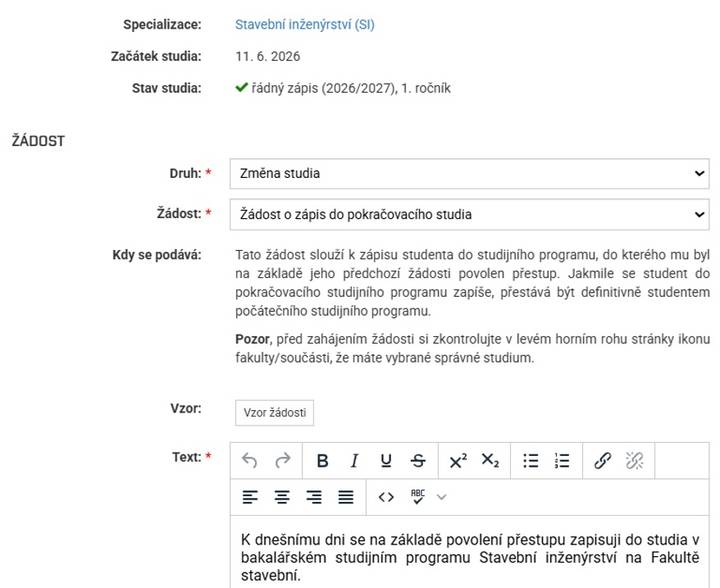This screenshot has width=720, height=588.
Task: Click the insert link icon
Action: pyautogui.click(x=602, y=460)
